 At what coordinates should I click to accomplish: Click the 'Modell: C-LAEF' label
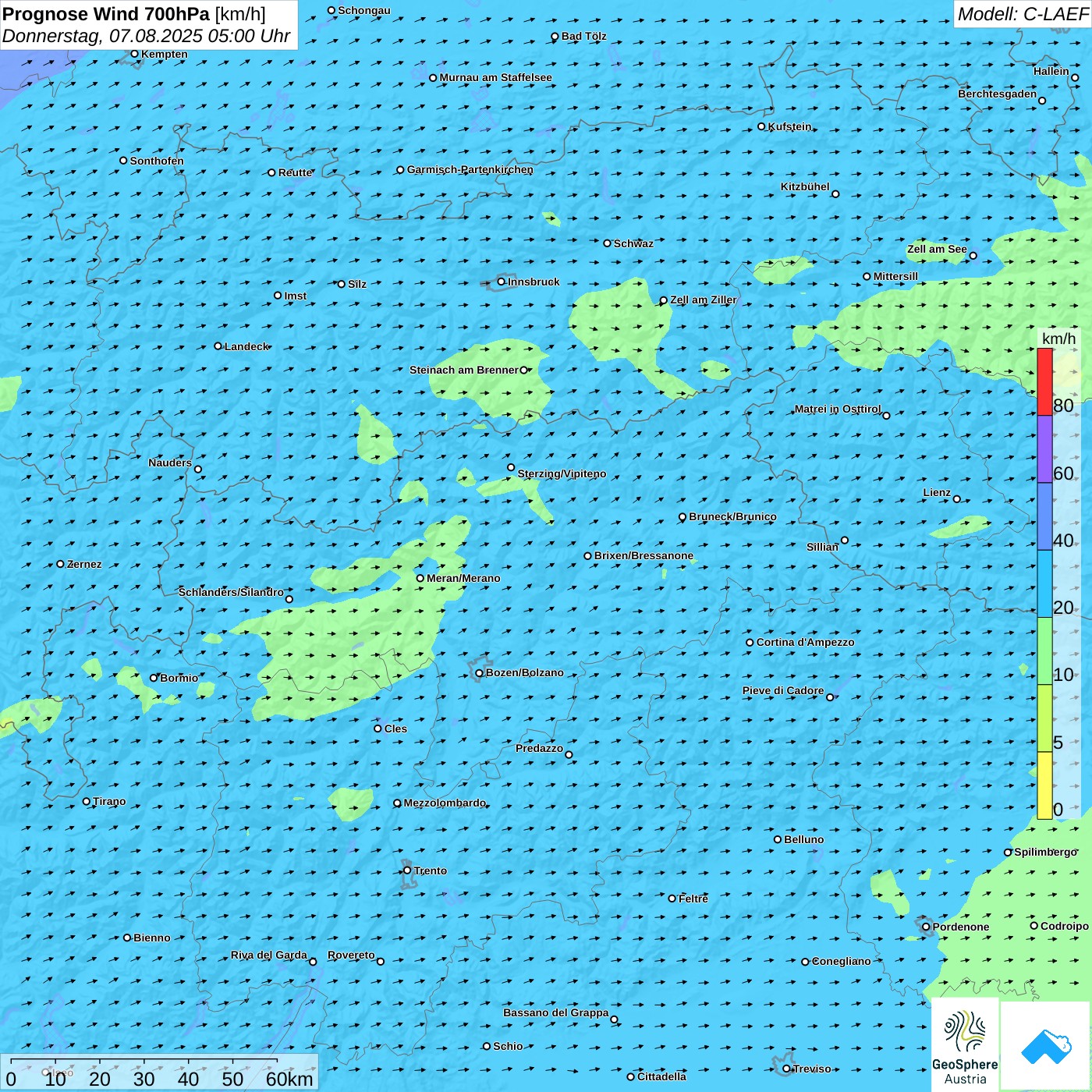[x=1023, y=14]
